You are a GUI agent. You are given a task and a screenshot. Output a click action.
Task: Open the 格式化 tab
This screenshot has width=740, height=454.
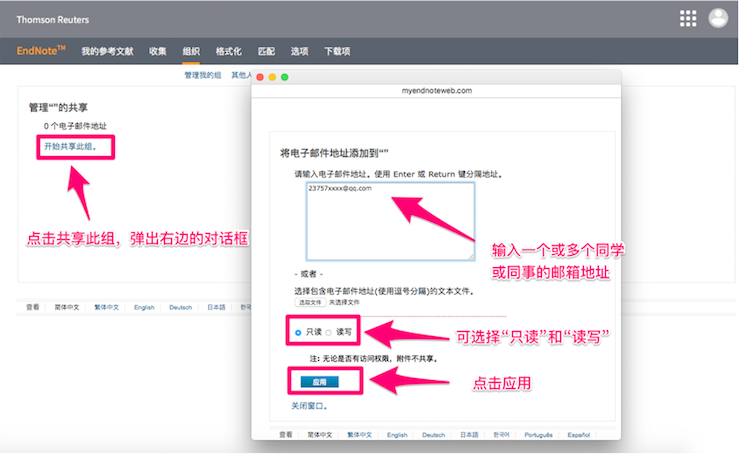coord(228,51)
